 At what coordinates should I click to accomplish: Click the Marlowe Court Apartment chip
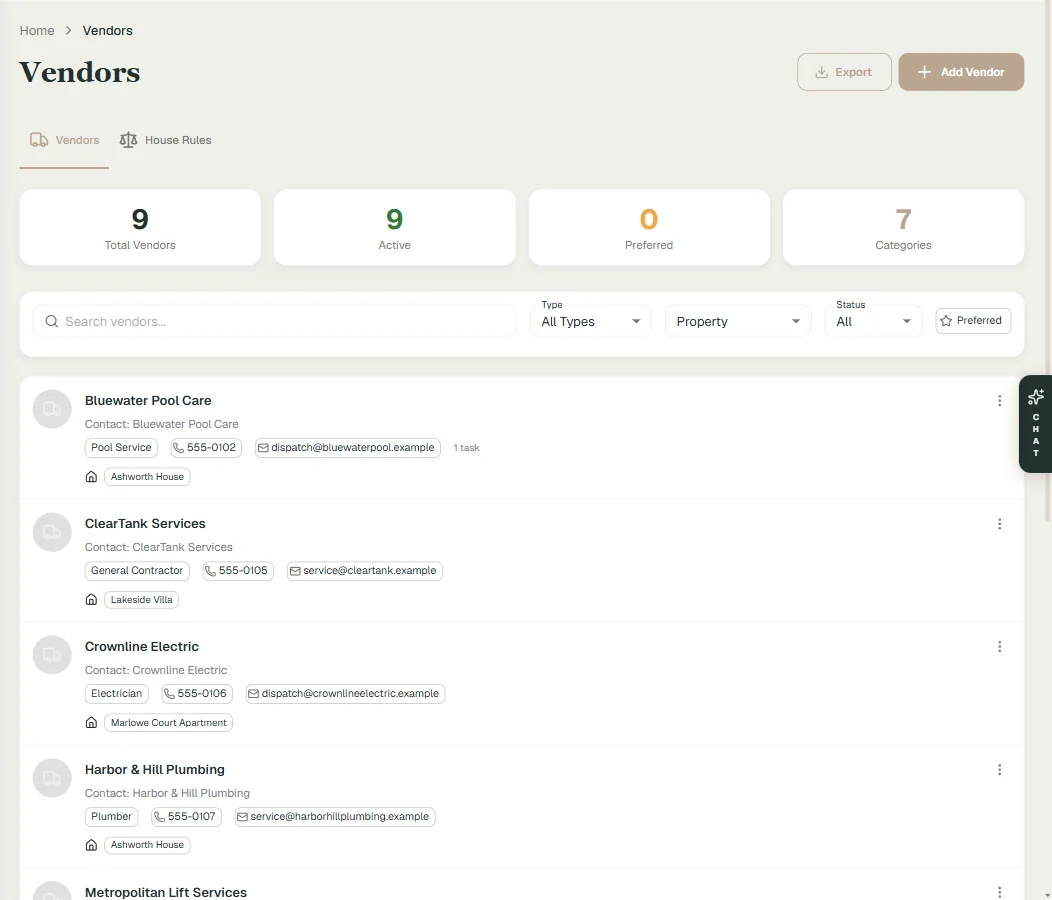[168, 723]
